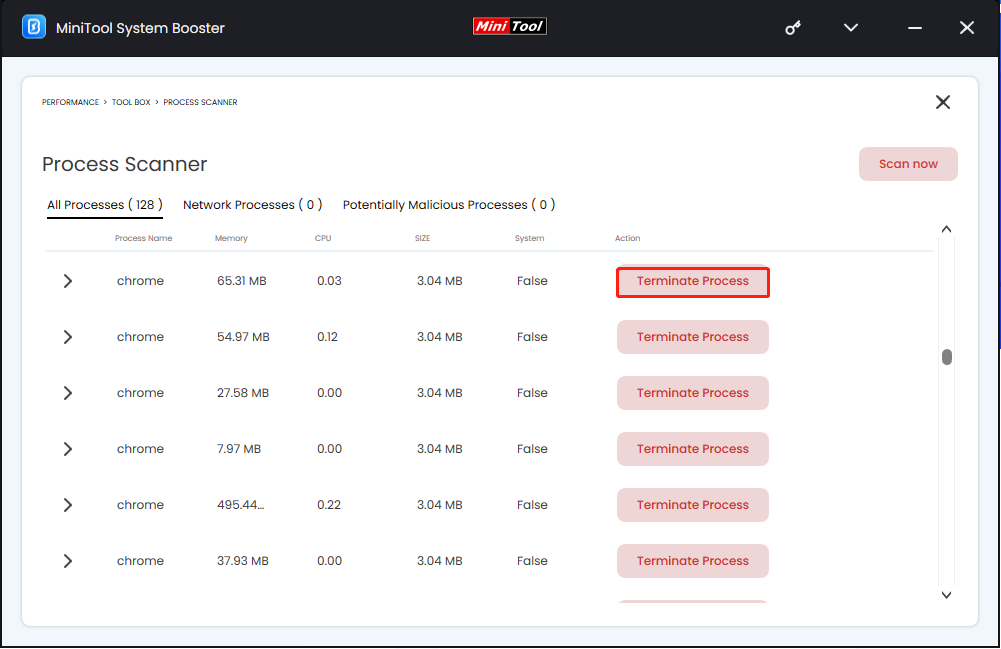1001x649 pixels.
Task: Expand the chrome 7.97 MB process row
Action: 68,449
